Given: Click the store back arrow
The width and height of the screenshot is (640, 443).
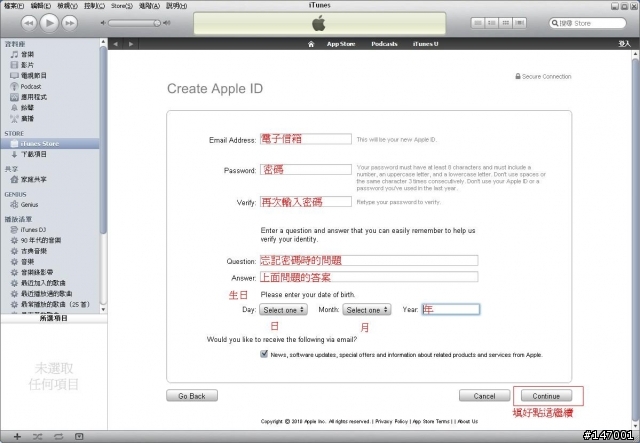Looking at the screenshot, I should click(x=116, y=44).
